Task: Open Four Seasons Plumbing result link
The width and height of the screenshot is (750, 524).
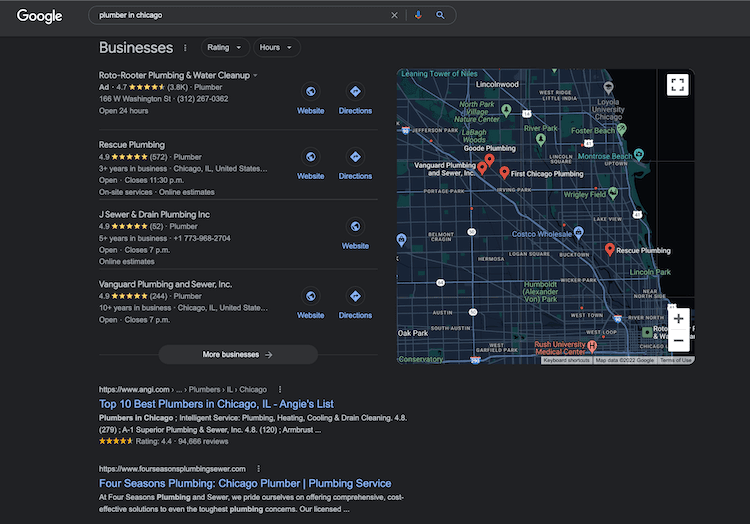Action: pyautogui.click(x=245, y=483)
